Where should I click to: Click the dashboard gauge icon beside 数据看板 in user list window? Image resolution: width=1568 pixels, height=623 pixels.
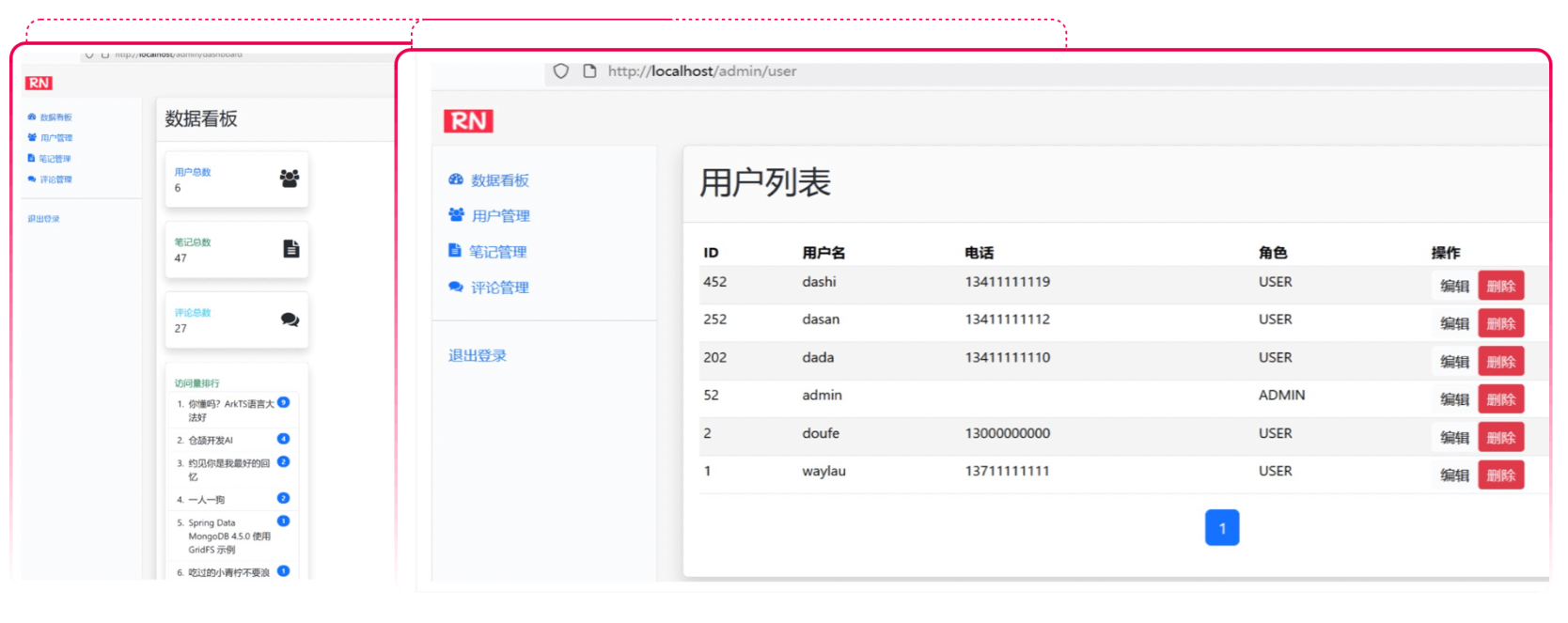tap(456, 179)
